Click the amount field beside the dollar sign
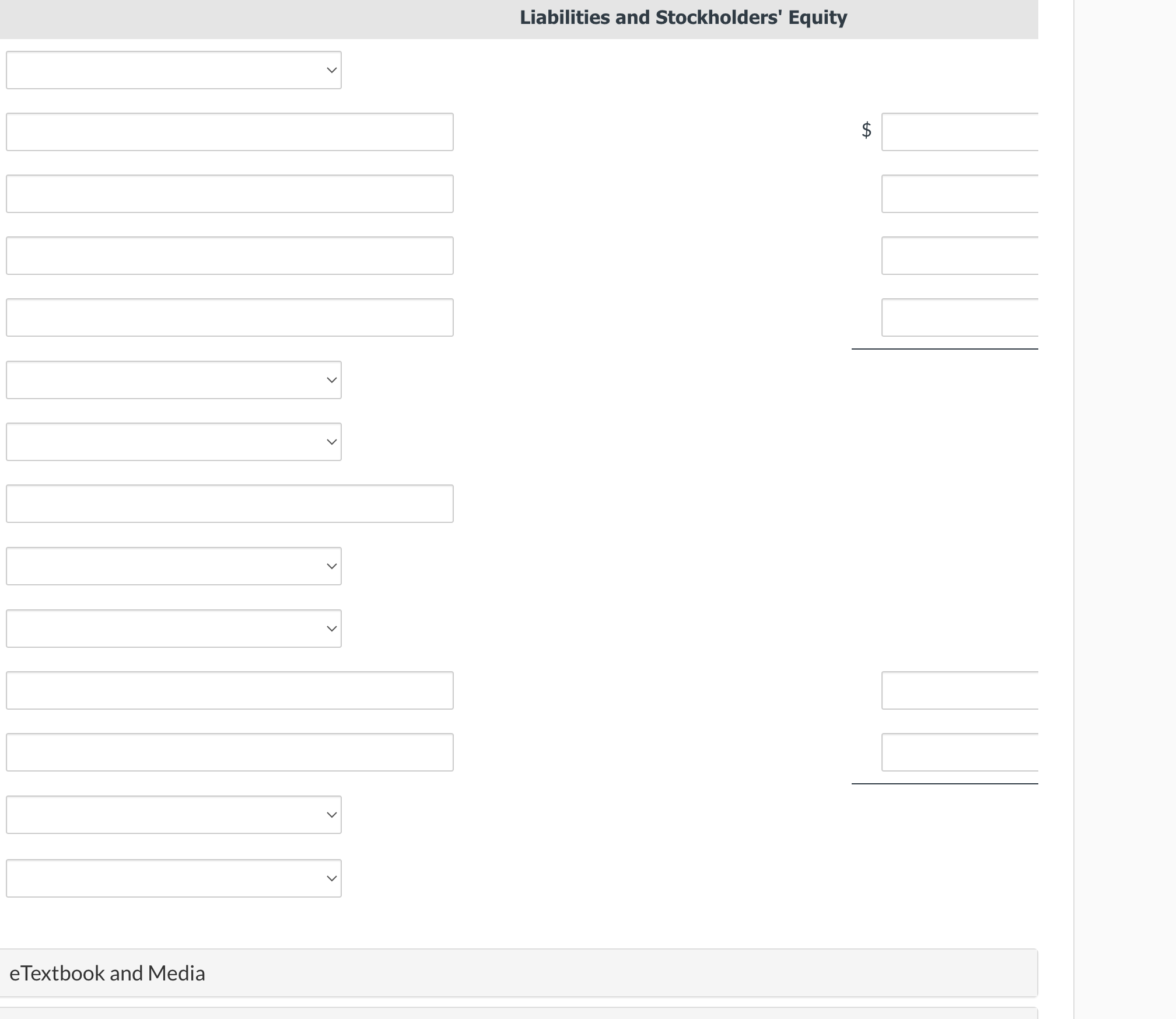Image resolution: width=1176 pixels, height=1019 pixels. pyautogui.click(x=960, y=132)
